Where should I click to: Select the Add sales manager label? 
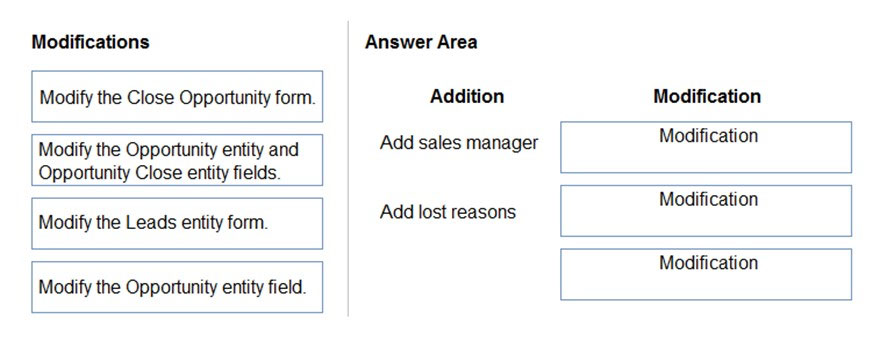tap(459, 143)
